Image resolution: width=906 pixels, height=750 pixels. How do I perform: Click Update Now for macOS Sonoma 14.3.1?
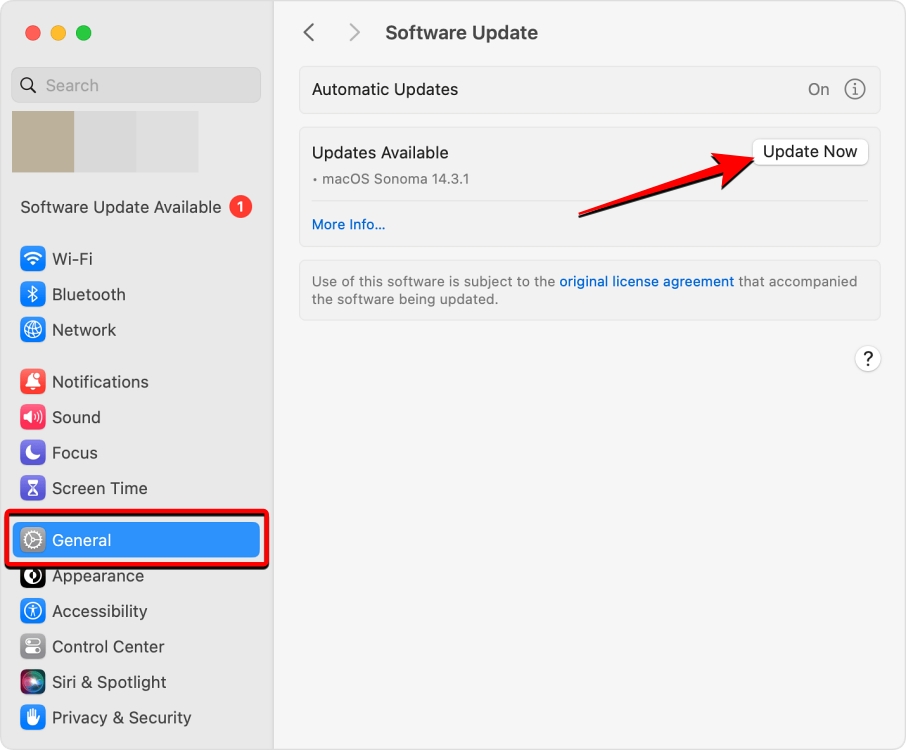pos(809,151)
